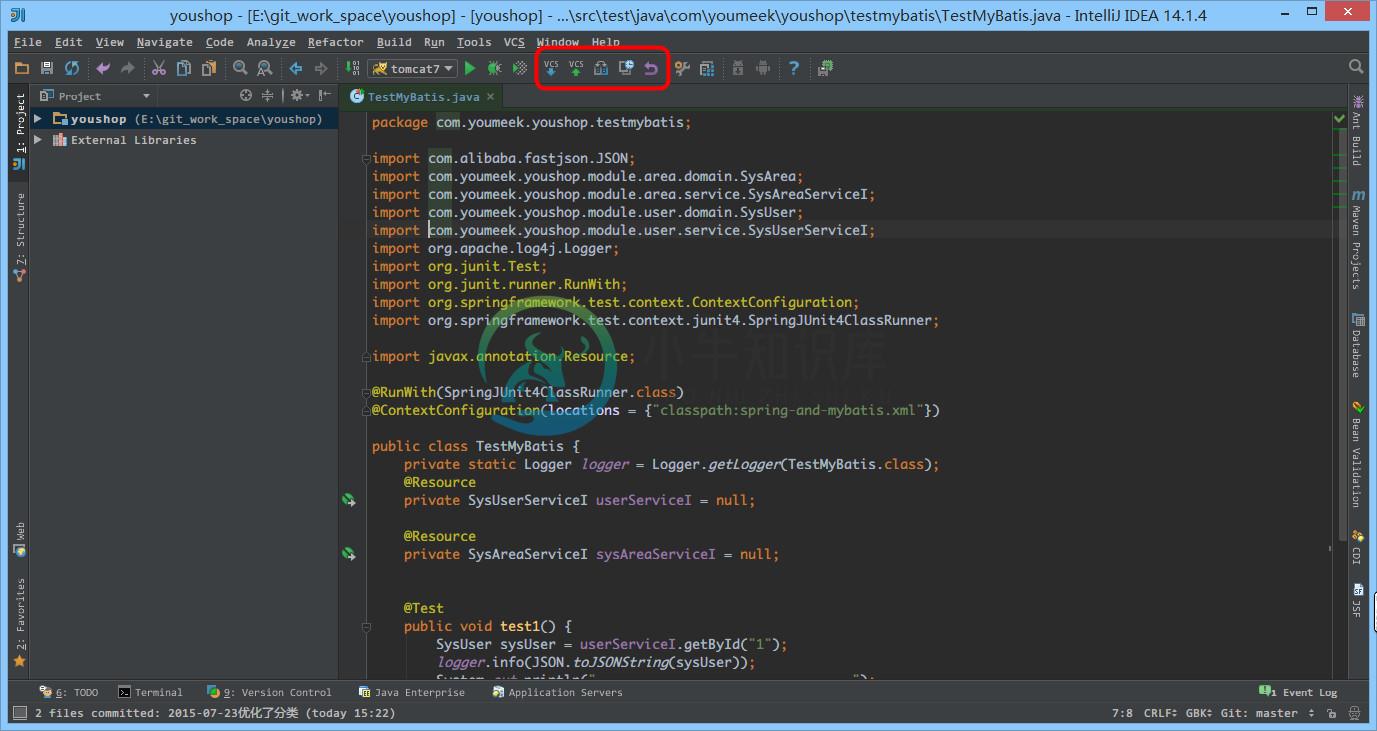Image resolution: width=1377 pixels, height=731 pixels.
Task: Toggle the Ant Build side panel
Action: click(1357, 130)
